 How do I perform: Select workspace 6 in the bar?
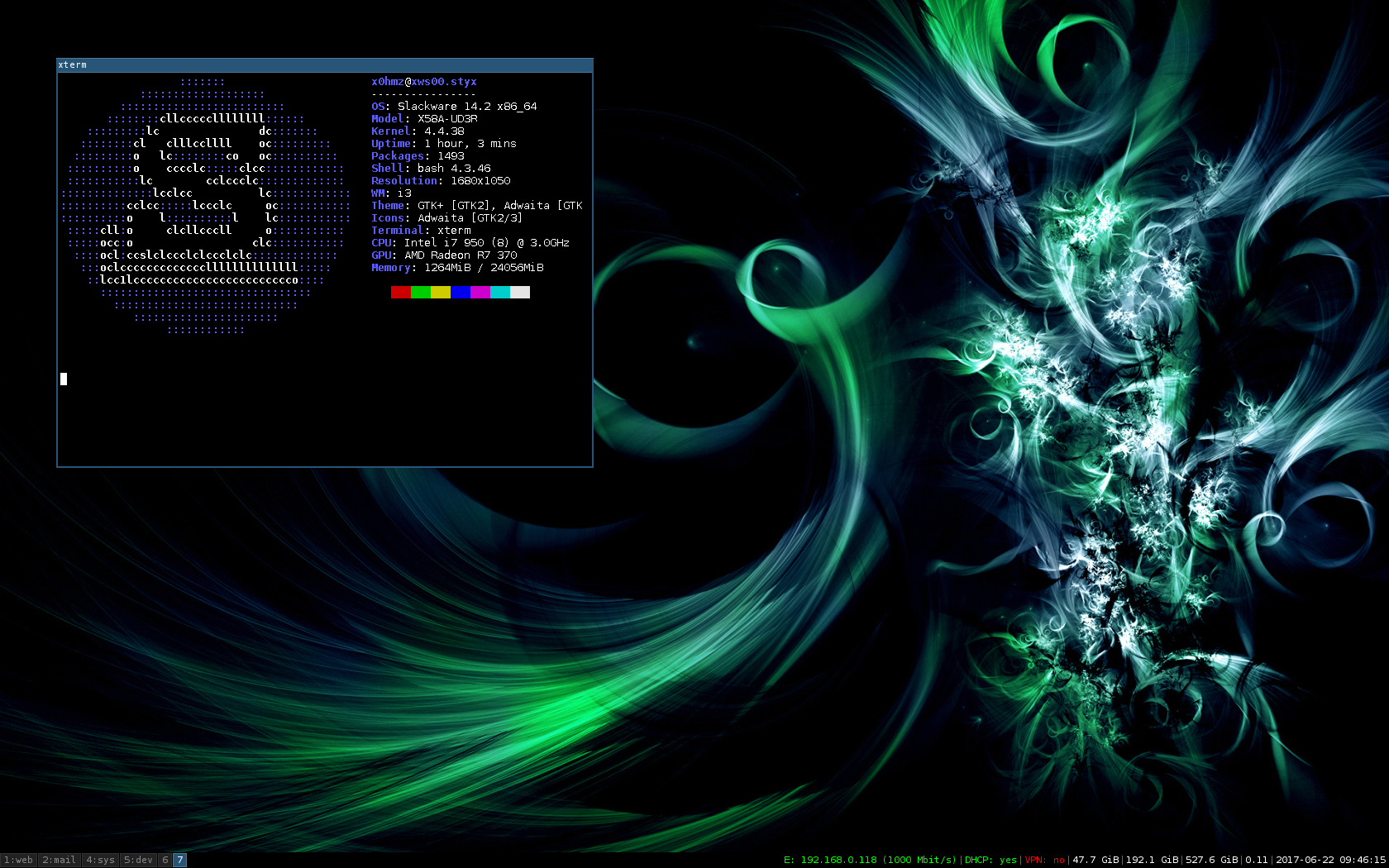coord(165,860)
